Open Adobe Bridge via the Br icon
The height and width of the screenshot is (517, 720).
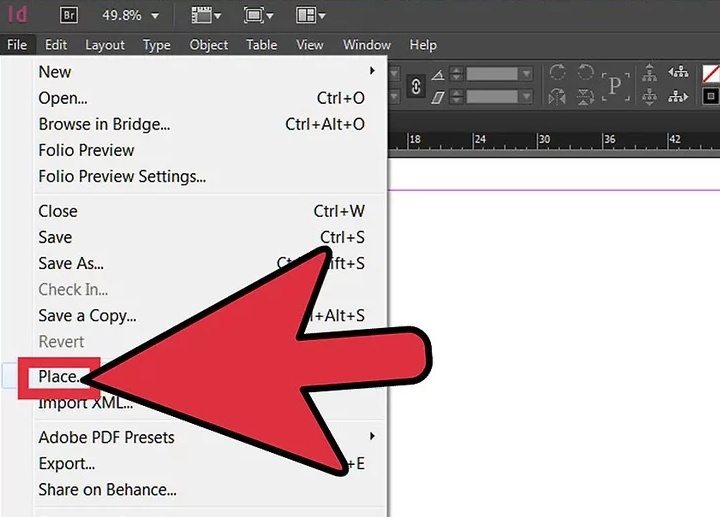coord(69,15)
